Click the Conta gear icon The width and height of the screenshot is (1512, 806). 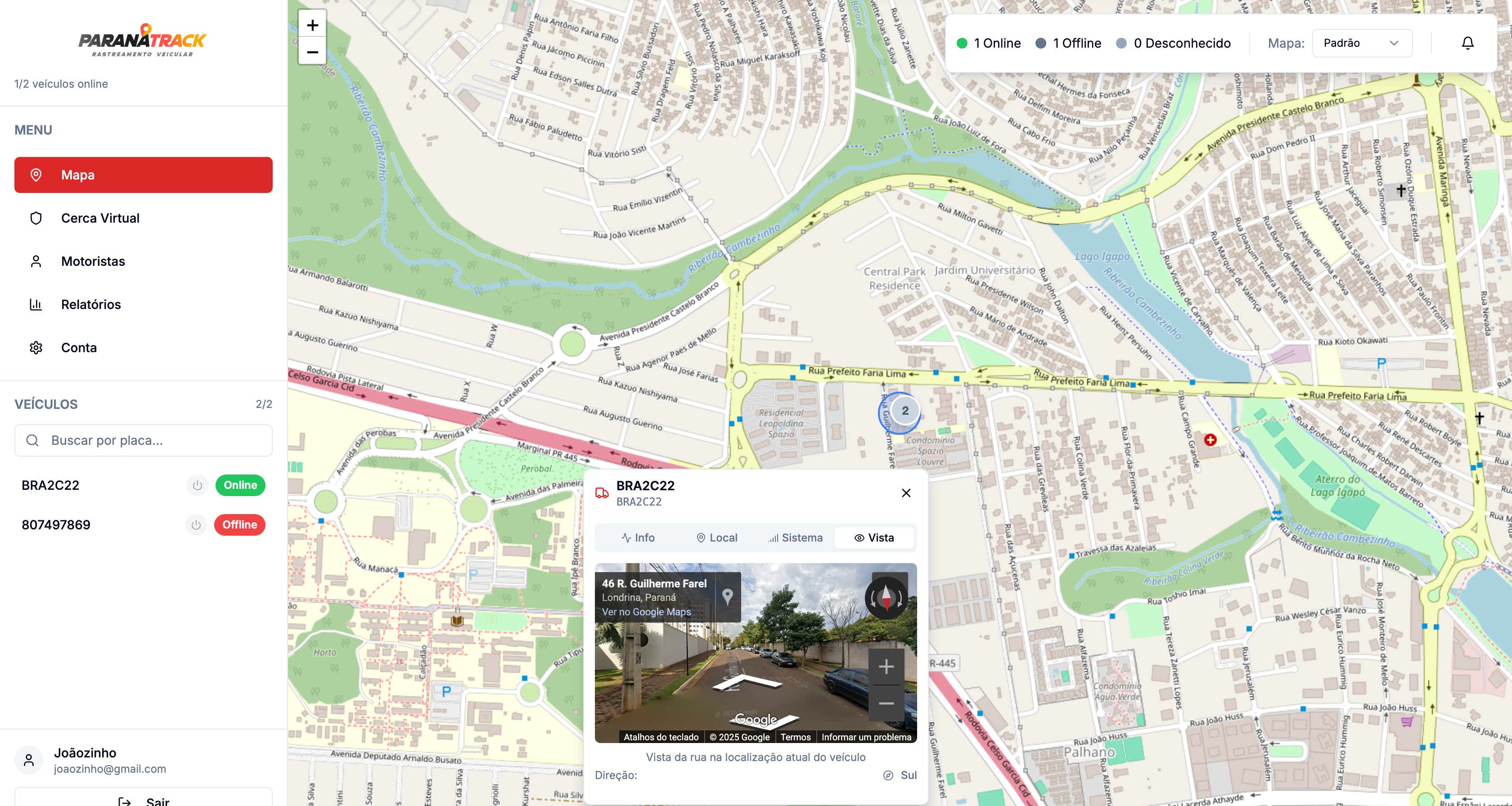pos(36,347)
